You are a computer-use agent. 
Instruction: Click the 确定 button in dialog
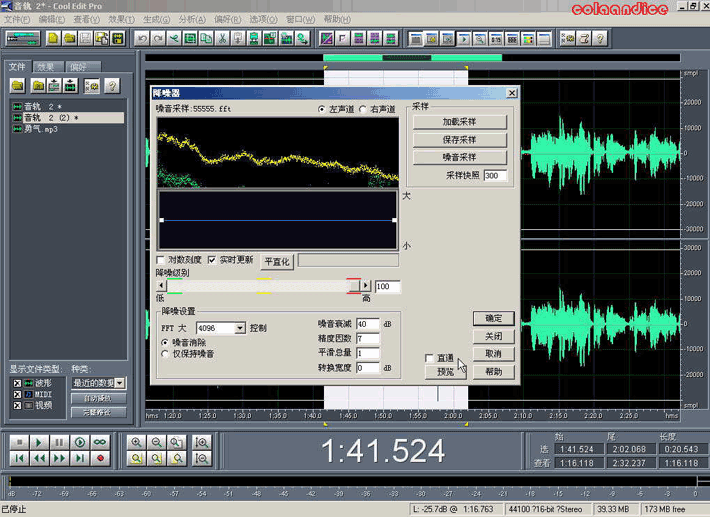[493, 318]
